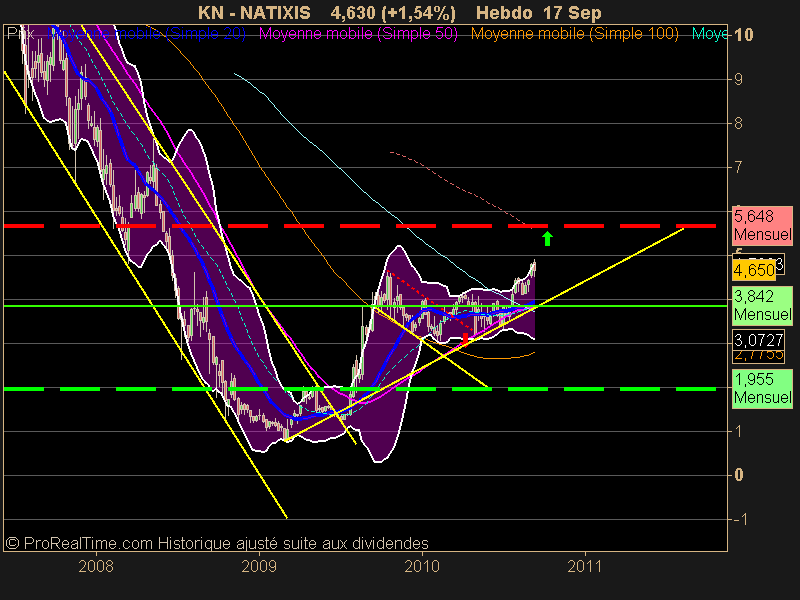
Task: Click the '2008' time axis label
Action: 96,566
